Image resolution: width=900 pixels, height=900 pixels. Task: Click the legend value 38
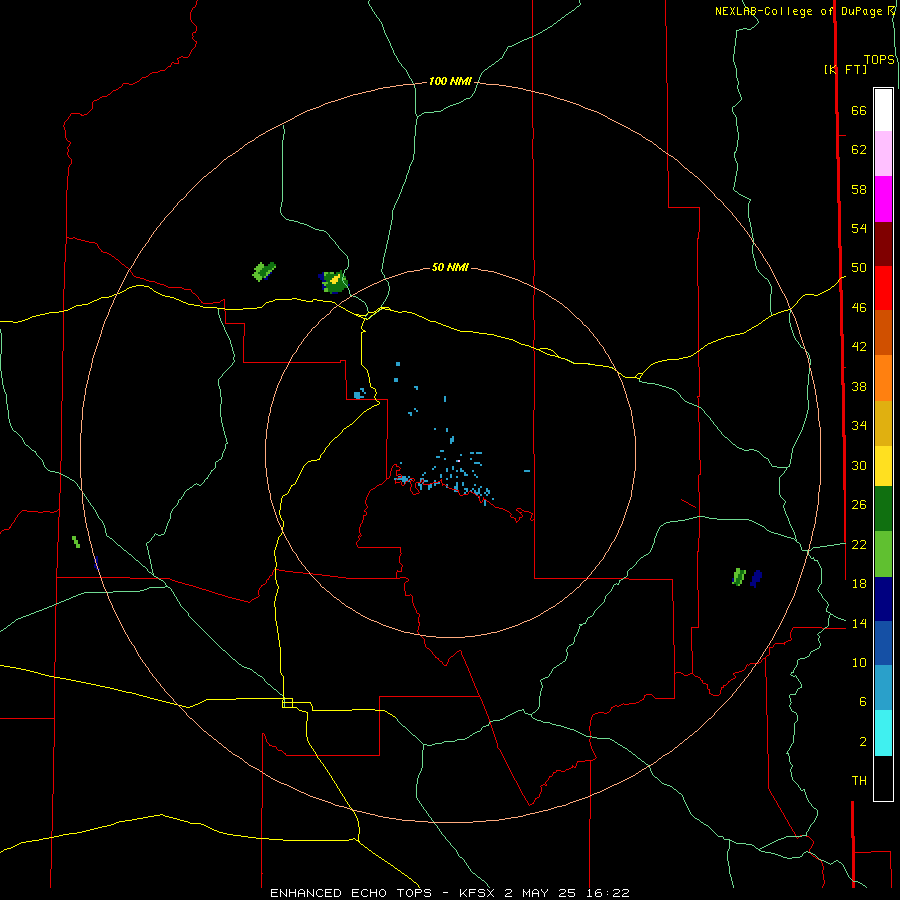859,386
